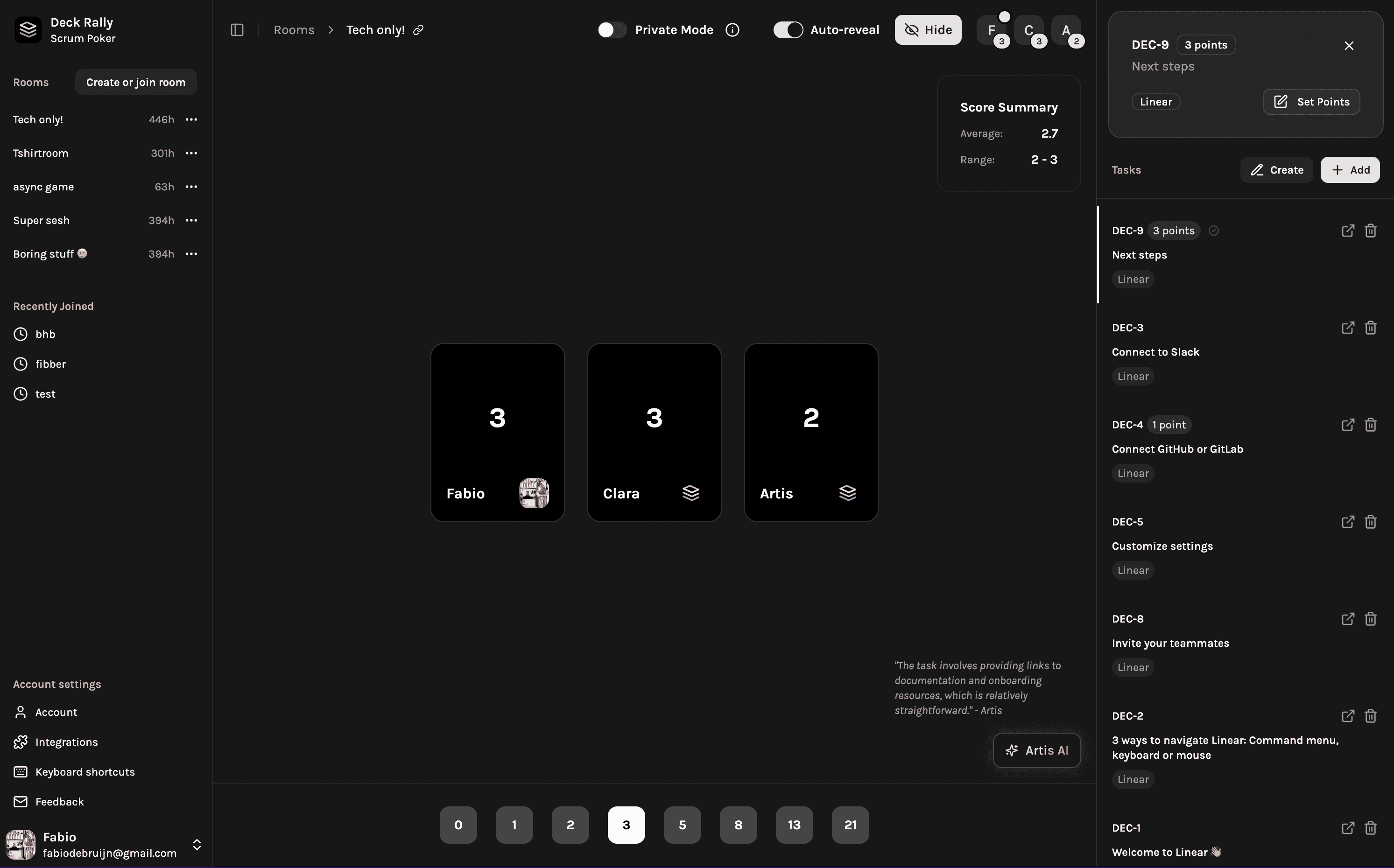Image resolution: width=1394 pixels, height=868 pixels.
Task: Hide the revealed cards
Action: (928, 30)
